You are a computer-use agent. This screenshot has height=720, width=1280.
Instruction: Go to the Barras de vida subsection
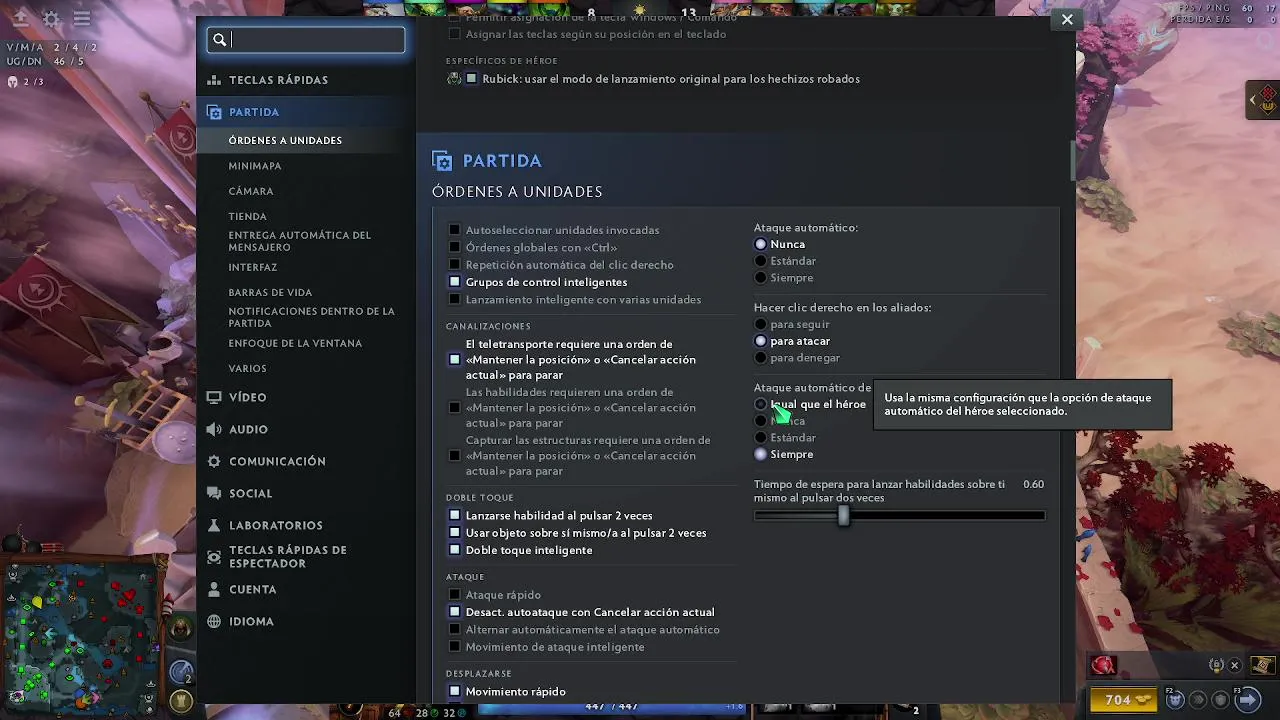[x=270, y=293]
